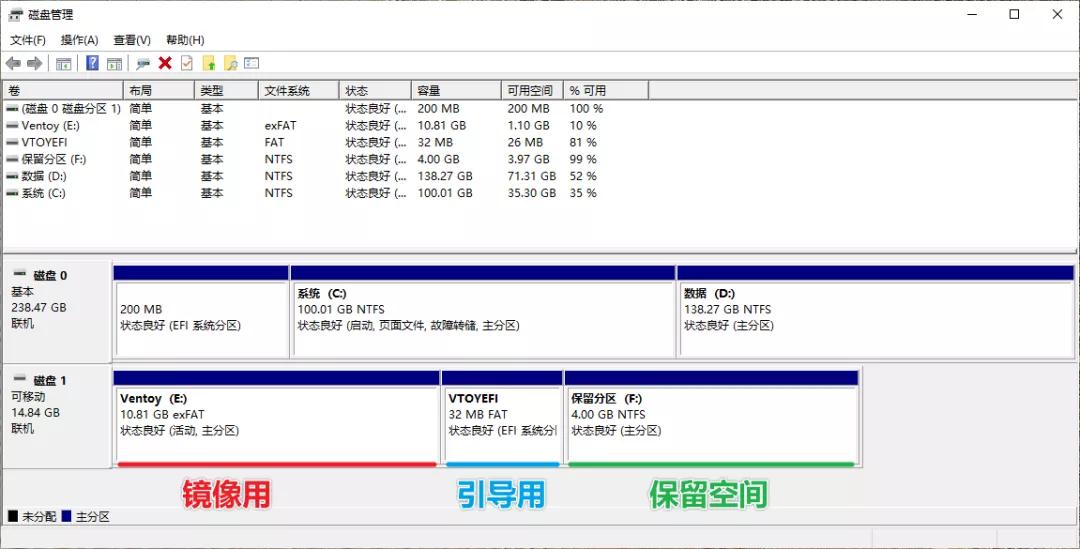Click the red X delete icon

point(165,63)
